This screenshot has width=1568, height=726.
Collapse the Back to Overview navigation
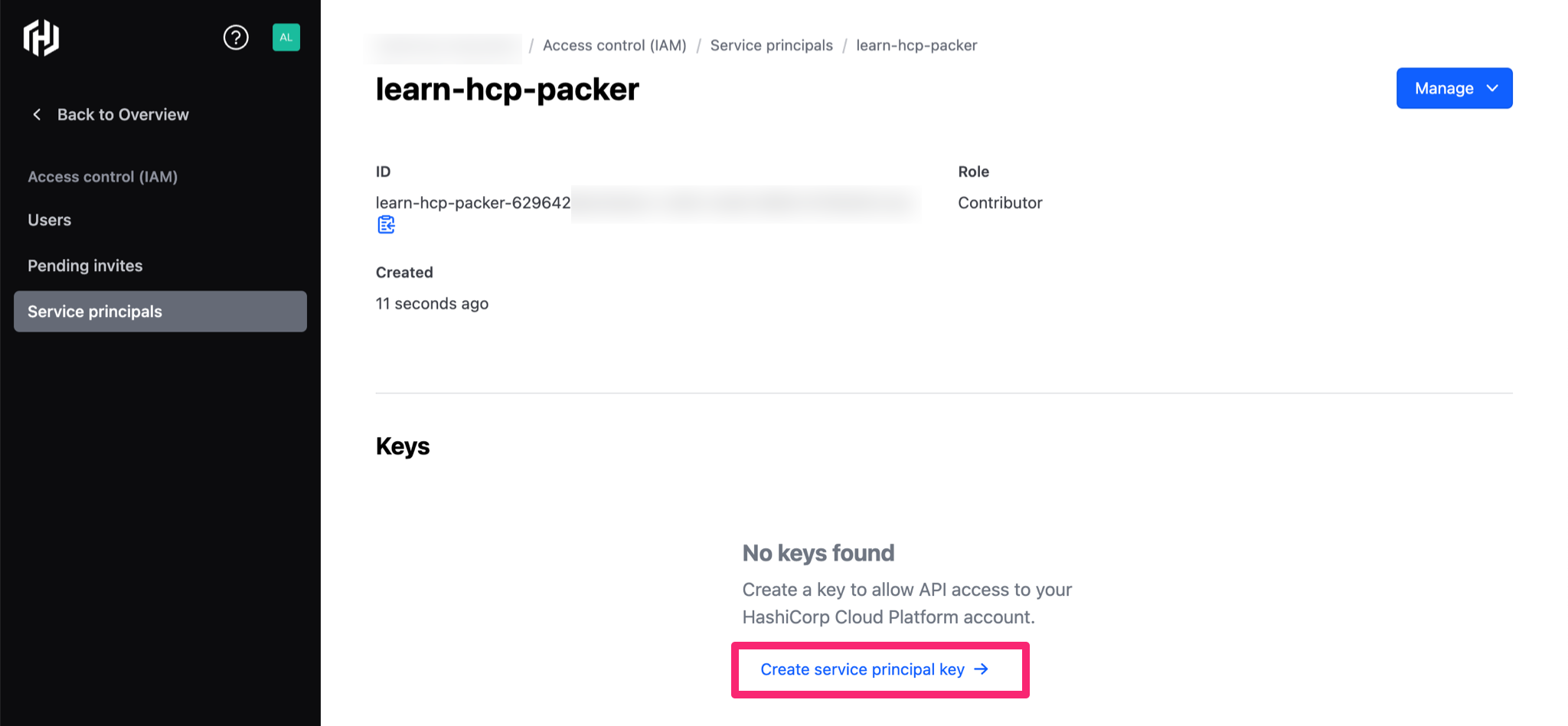point(122,114)
